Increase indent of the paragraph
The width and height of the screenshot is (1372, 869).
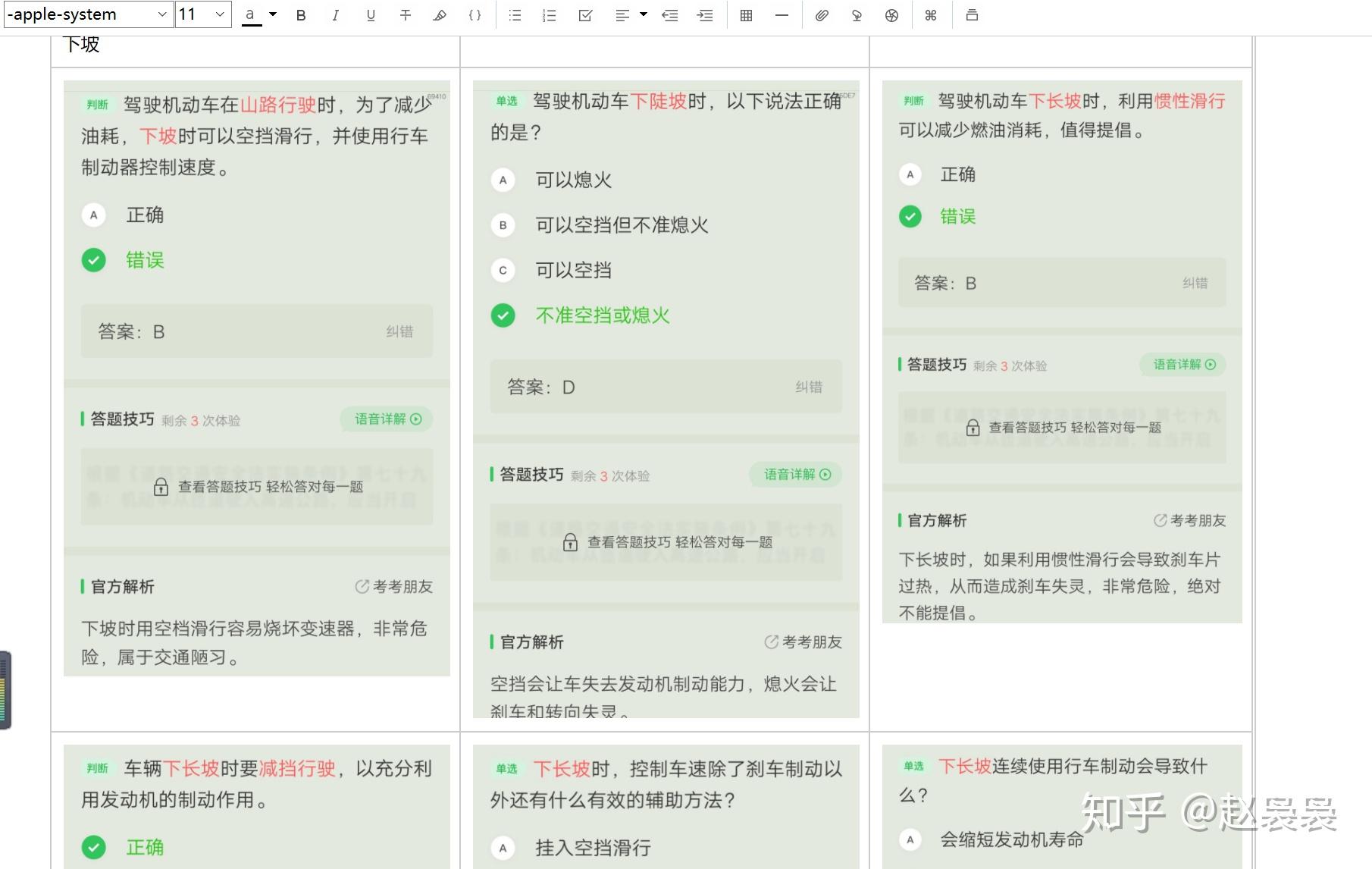(x=705, y=15)
